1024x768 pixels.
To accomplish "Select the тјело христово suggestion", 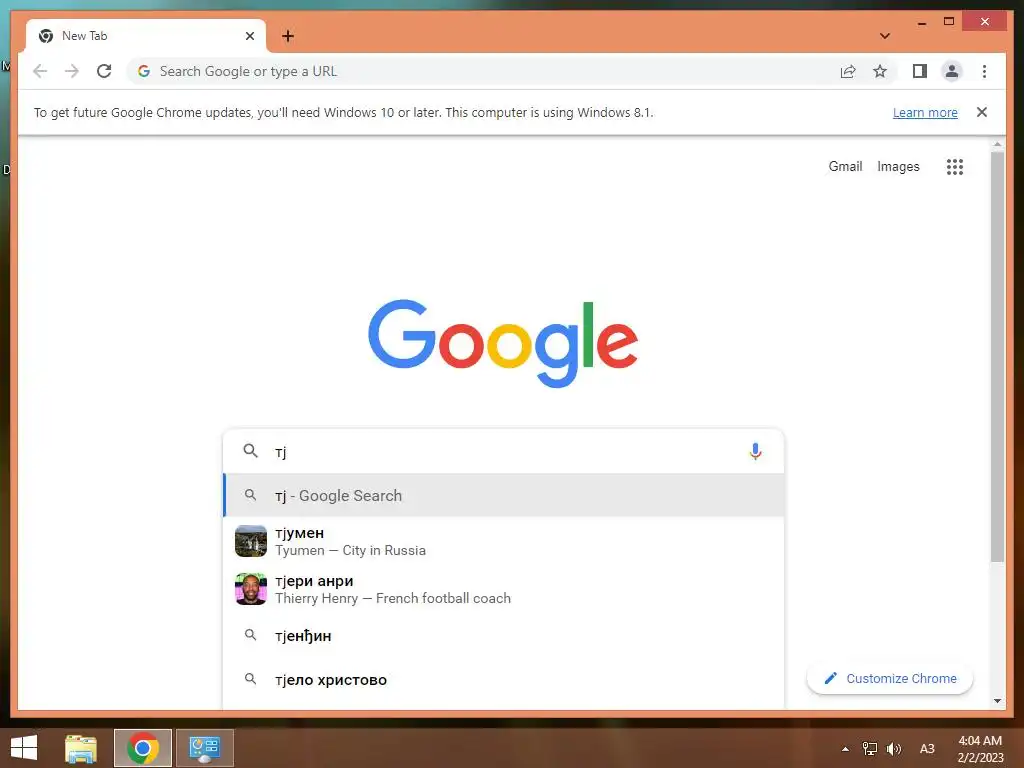I will click(x=503, y=680).
